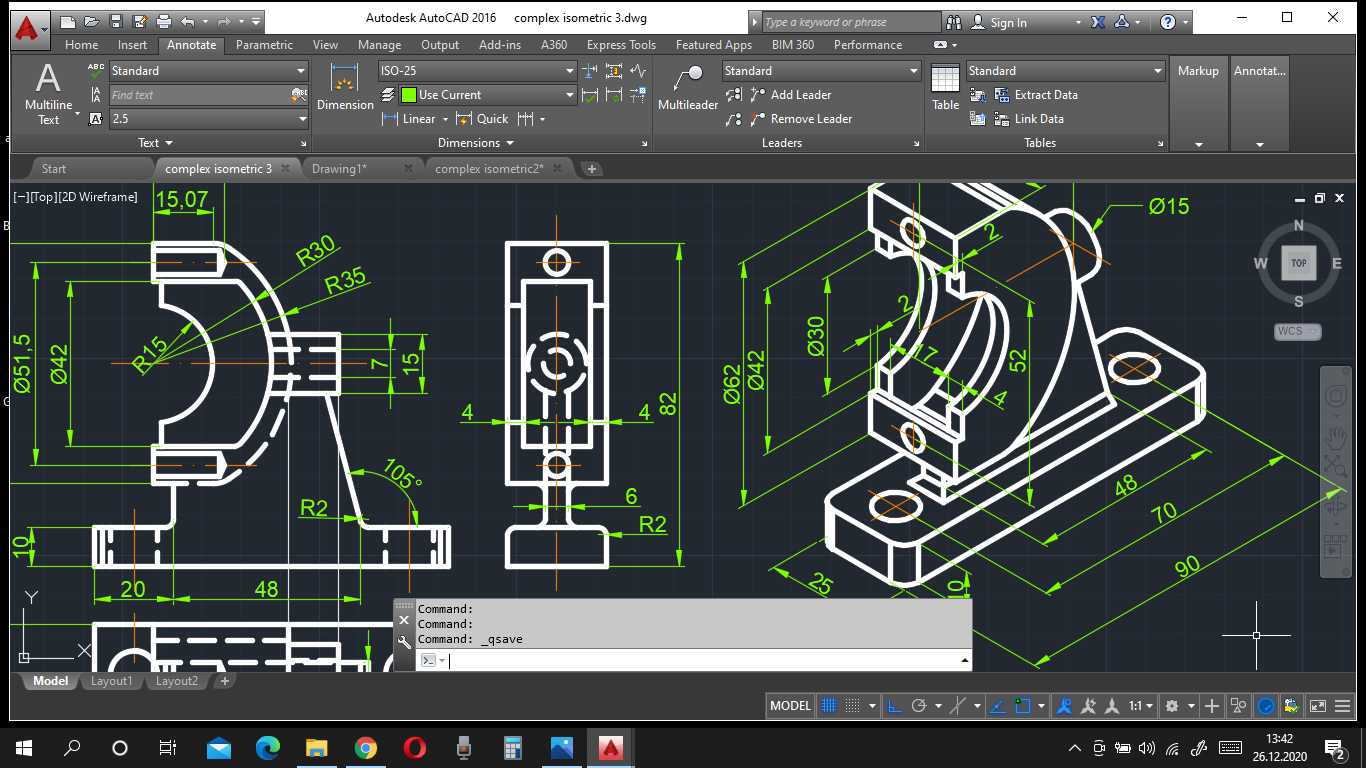Expand the Text panel dropdown arrow

click(x=169, y=143)
